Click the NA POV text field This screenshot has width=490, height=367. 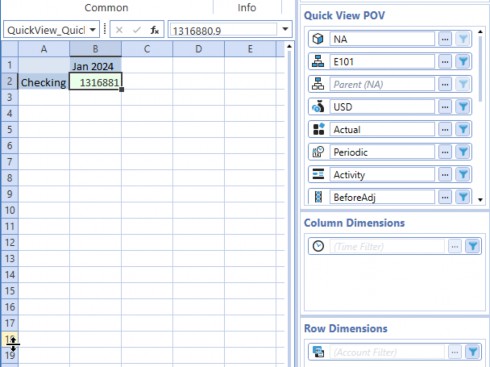click(382, 39)
